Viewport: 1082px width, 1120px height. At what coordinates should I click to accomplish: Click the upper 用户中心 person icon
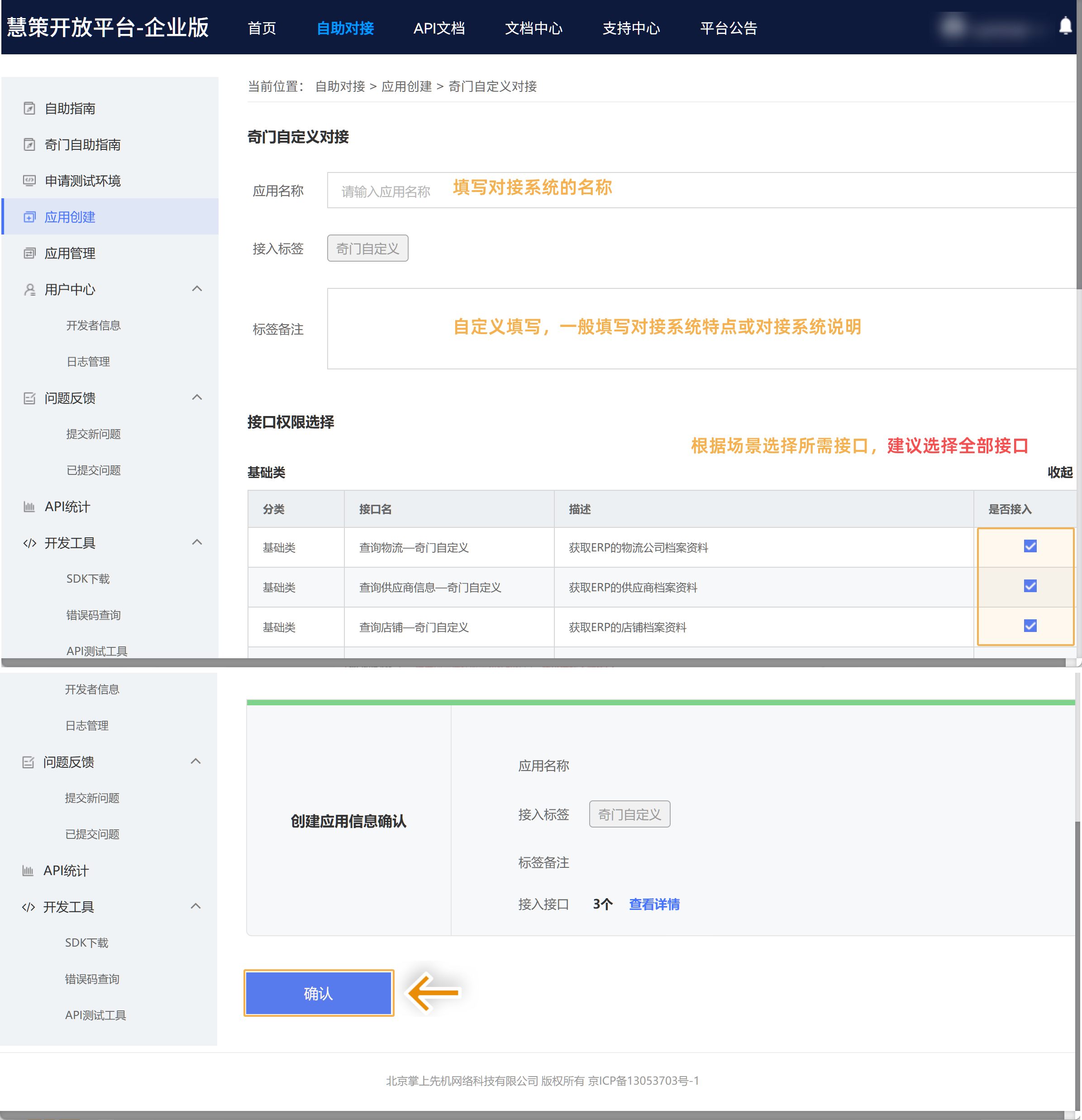(x=30, y=290)
